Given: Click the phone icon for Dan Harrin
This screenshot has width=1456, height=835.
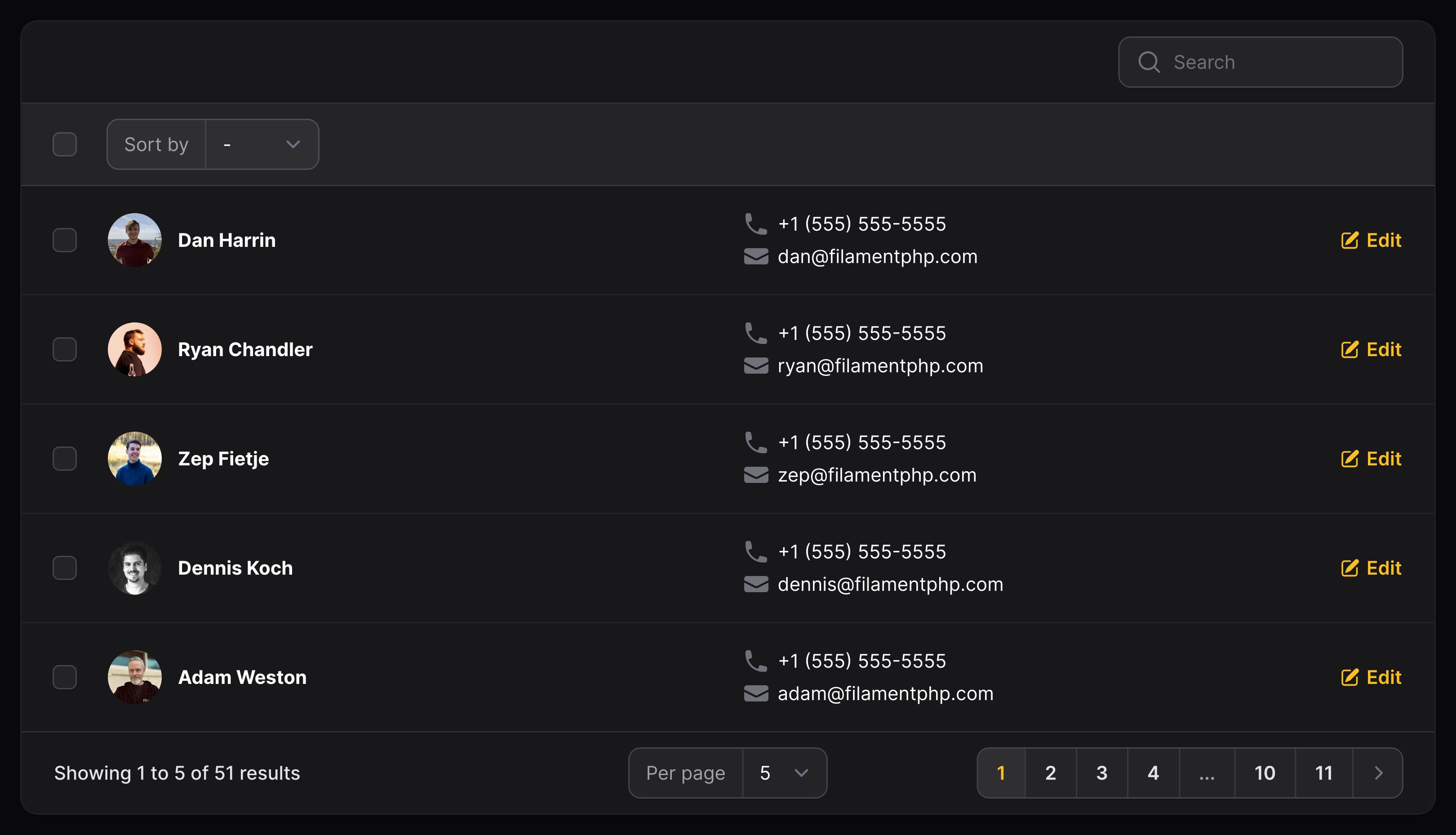Looking at the screenshot, I should (755, 223).
